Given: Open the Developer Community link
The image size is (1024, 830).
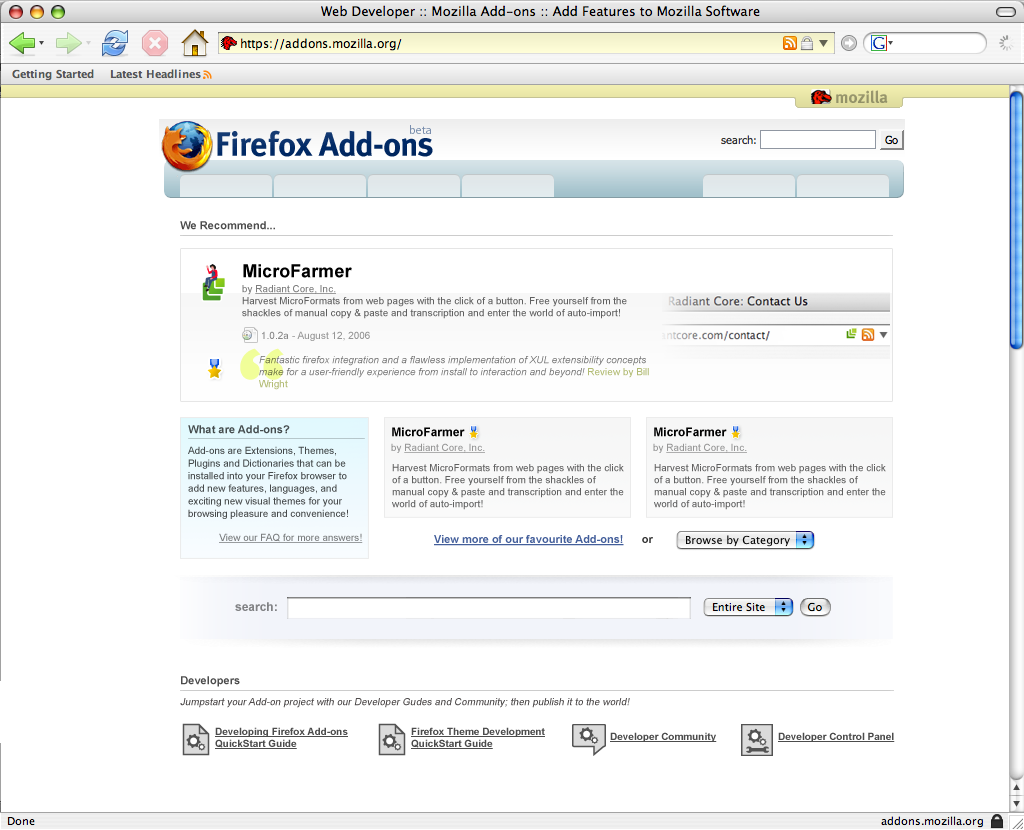Looking at the screenshot, I should pyautogui.click(x=663, y=737).
